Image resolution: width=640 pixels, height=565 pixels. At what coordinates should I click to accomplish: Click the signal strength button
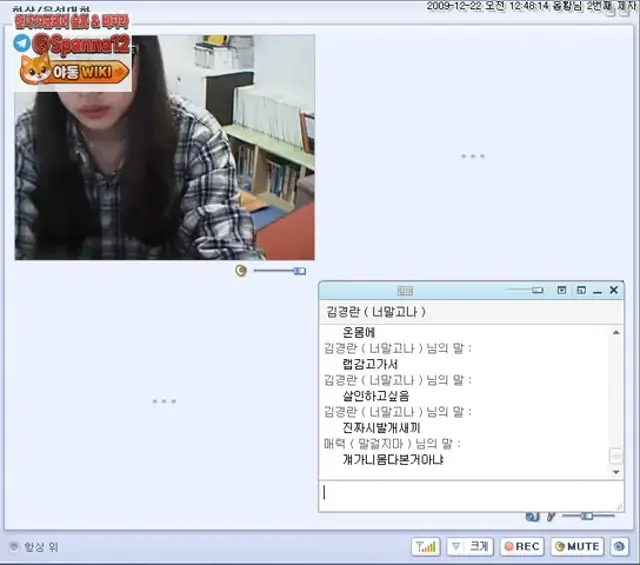pos(426,547)
